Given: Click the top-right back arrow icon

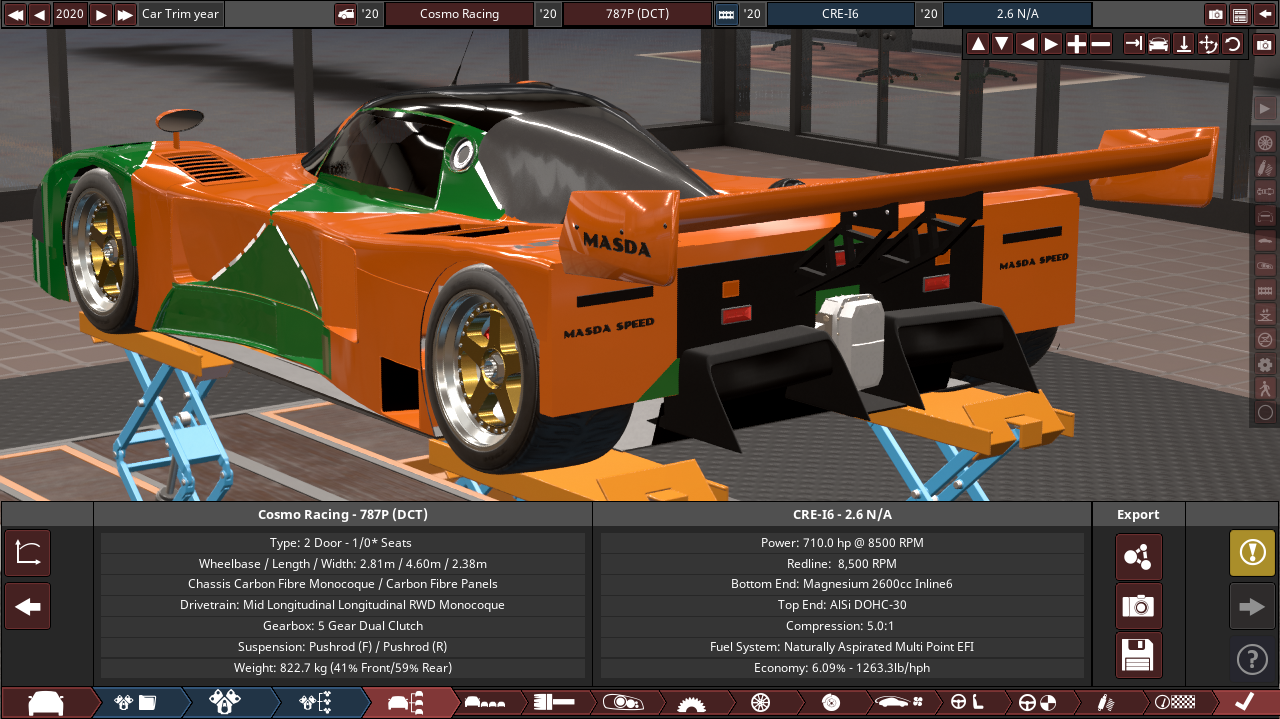Looking at the screenshot, I should click(1264, 14).
